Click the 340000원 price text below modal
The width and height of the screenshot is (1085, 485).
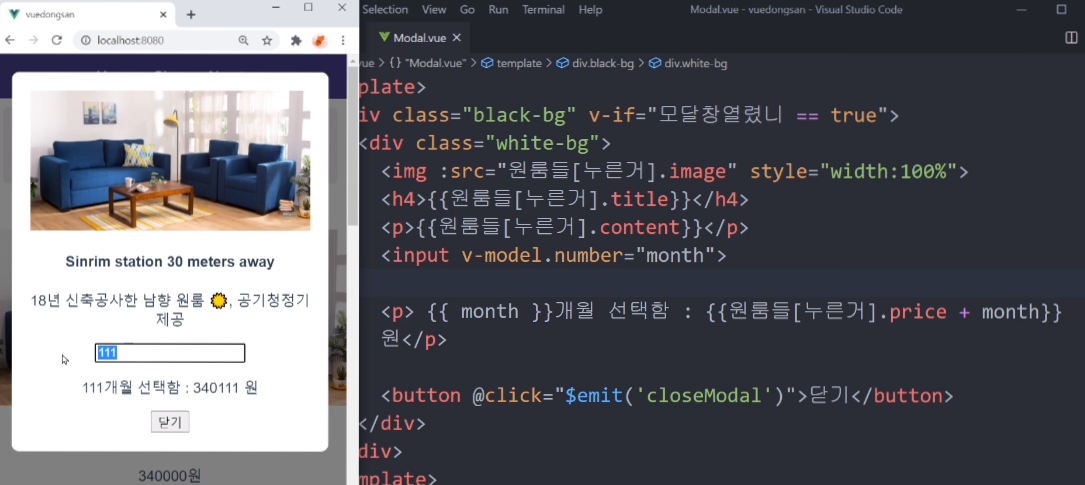click(170, 476)
